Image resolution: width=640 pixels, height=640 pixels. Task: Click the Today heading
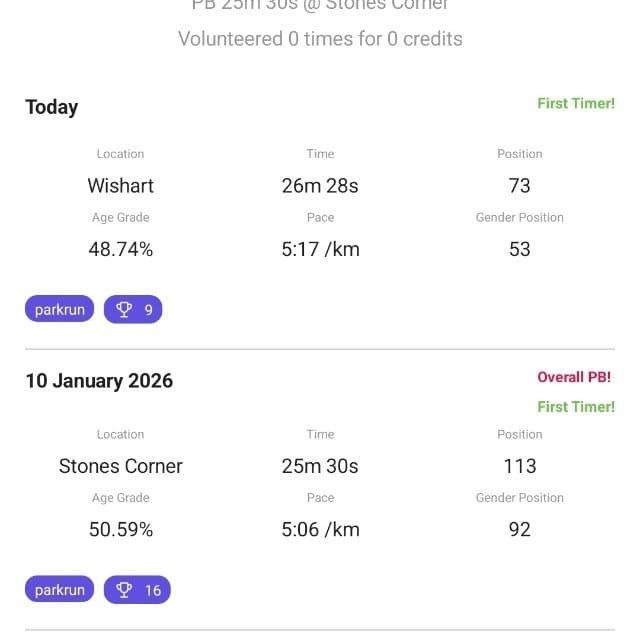pos(52,107)
